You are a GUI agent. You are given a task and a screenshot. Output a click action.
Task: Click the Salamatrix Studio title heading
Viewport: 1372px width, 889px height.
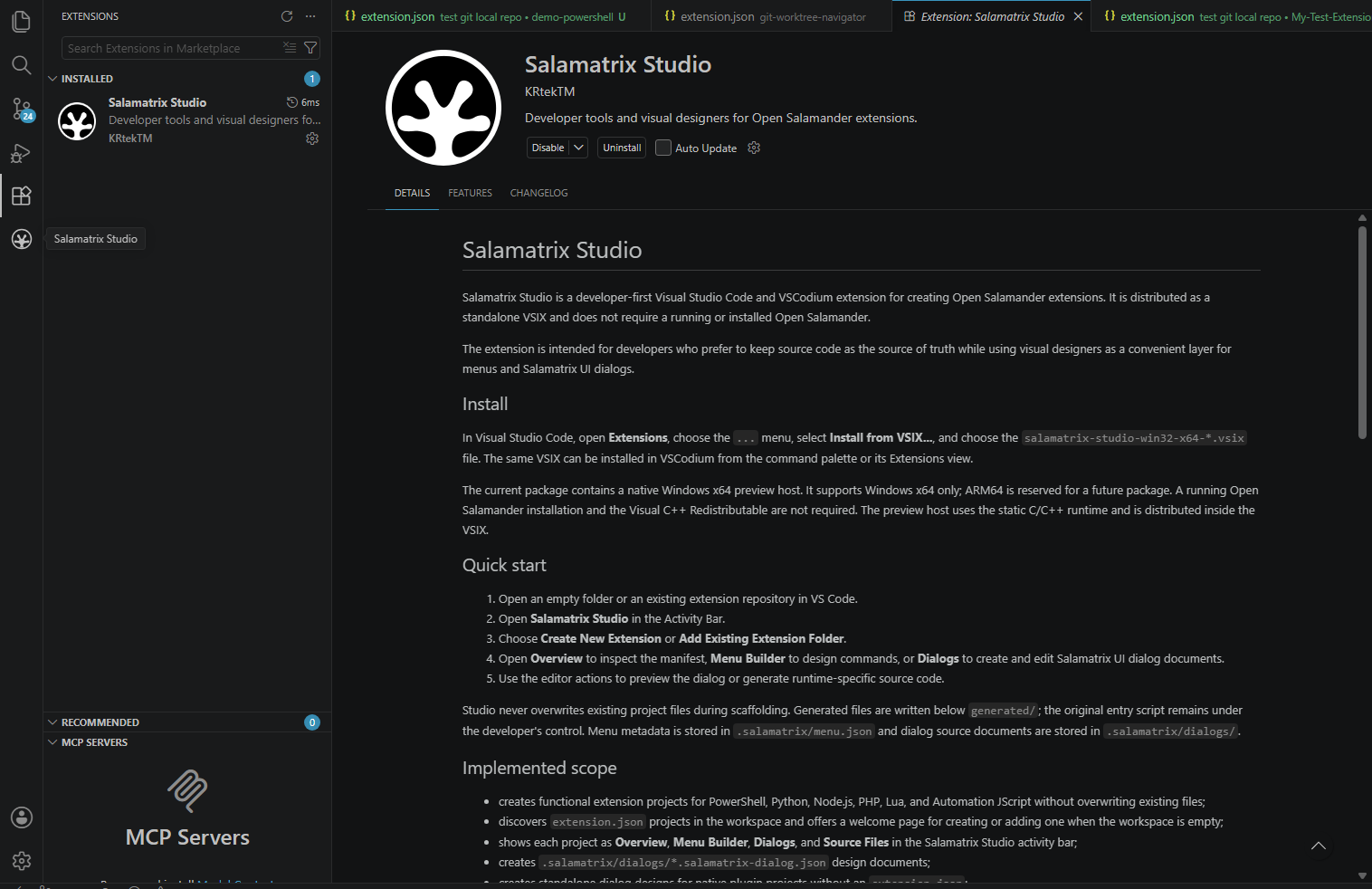pos(618,64)
